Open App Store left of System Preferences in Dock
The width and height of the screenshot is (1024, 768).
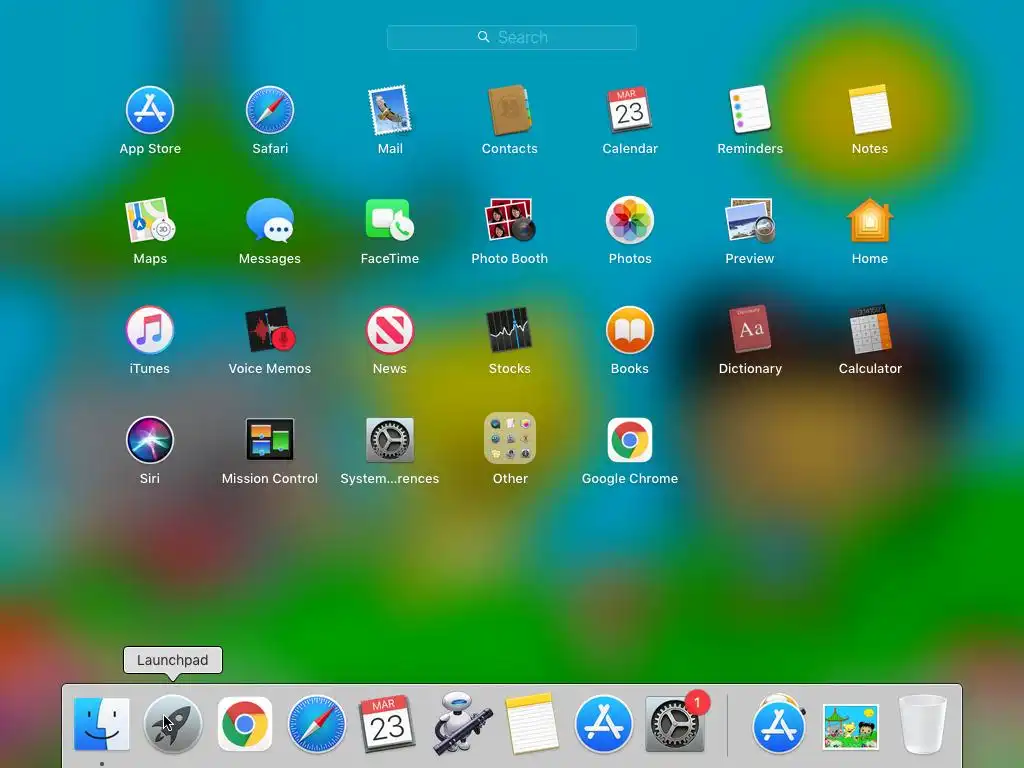click(603, 724)
